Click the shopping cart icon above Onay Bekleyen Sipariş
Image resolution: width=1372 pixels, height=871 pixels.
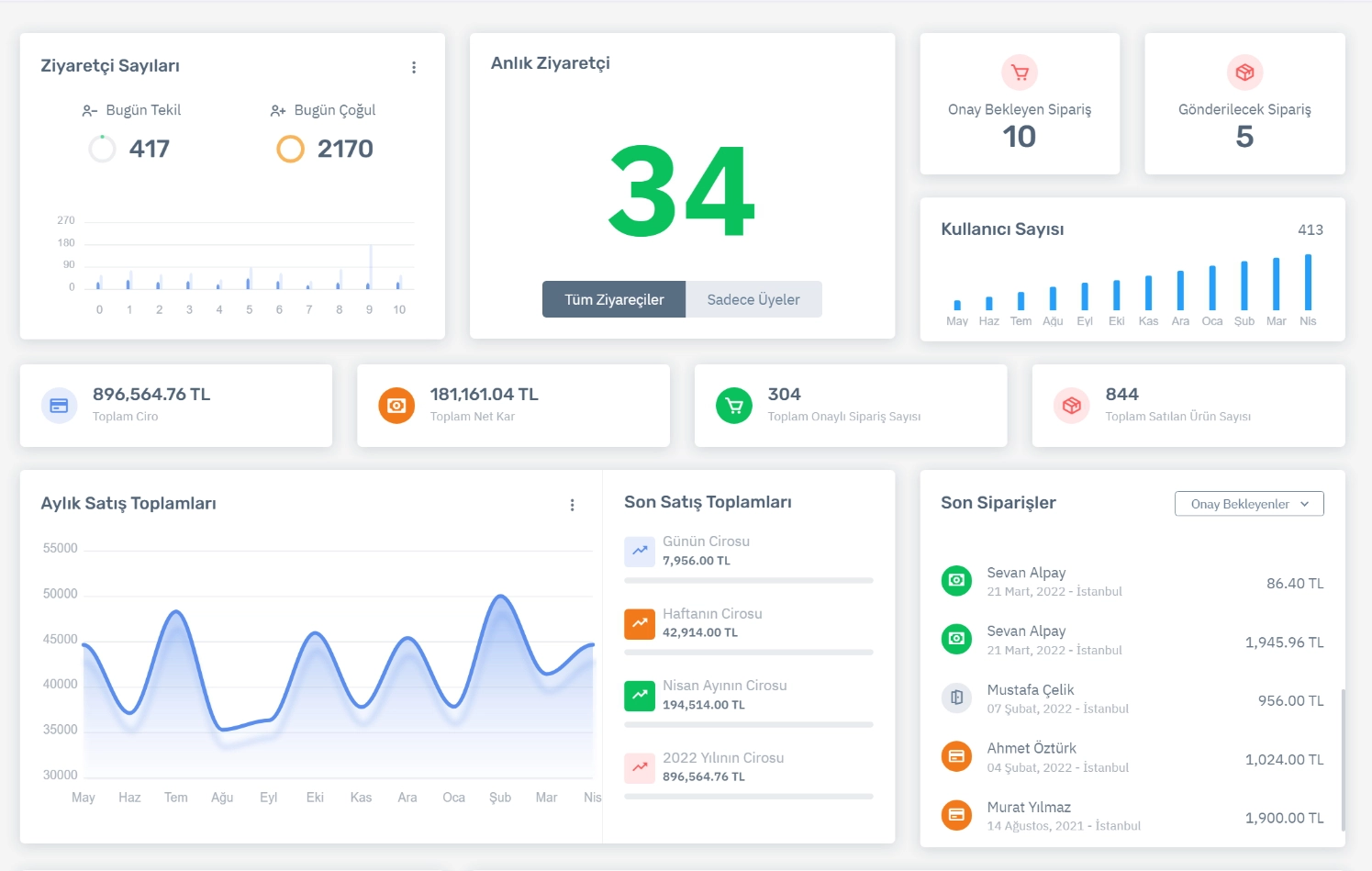point(1020,73)
